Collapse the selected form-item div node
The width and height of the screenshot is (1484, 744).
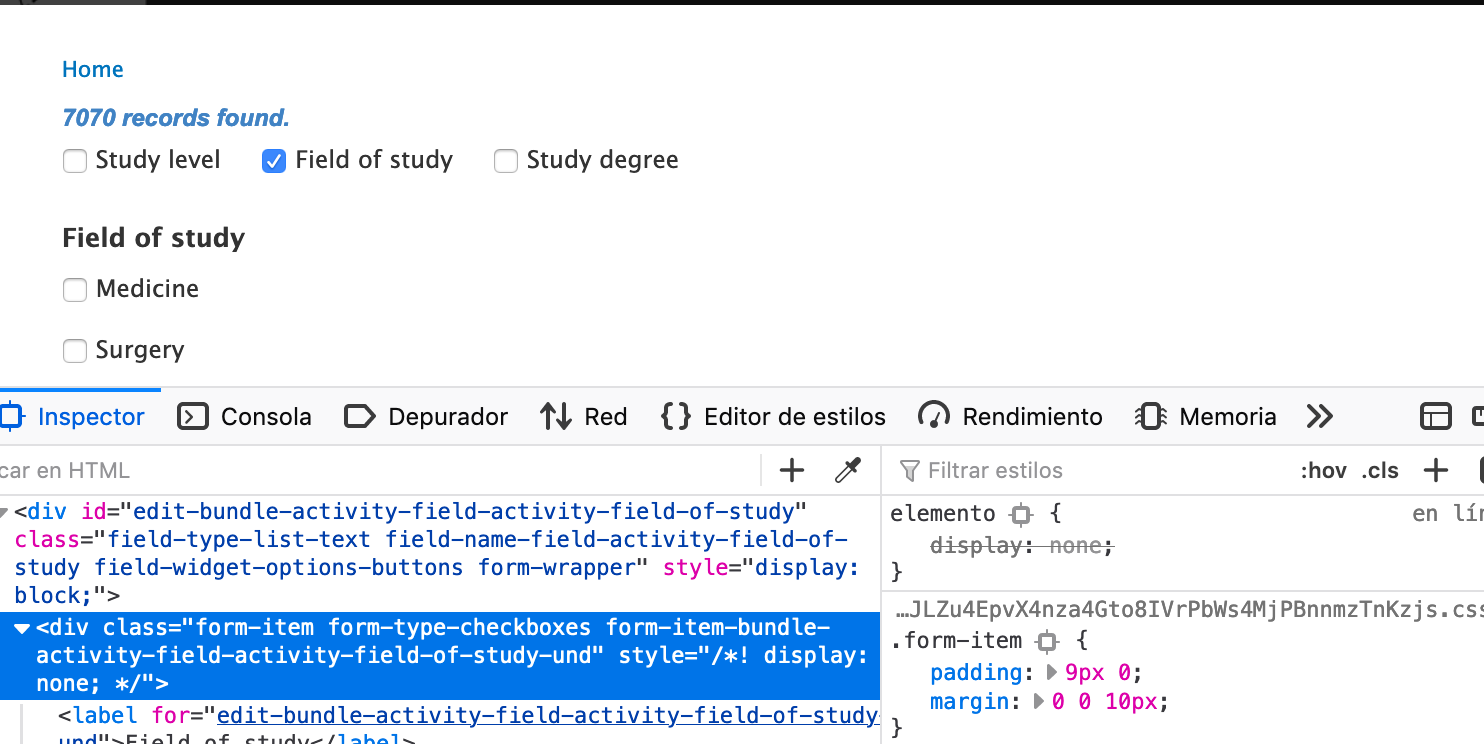coord(22,629)
